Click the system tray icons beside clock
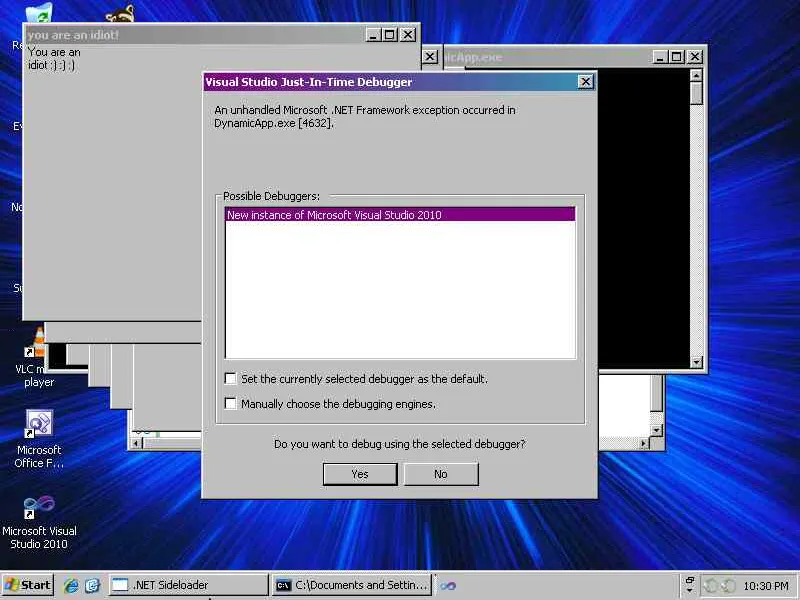Image resolution: width=800 pixels, height=600 pixels. point(719,586)
